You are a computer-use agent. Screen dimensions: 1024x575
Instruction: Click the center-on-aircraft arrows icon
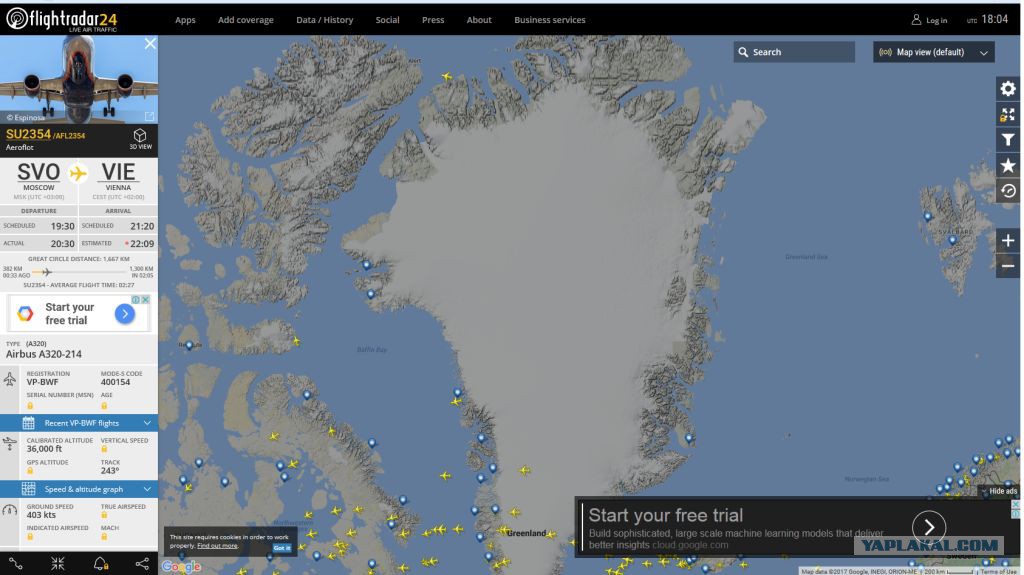pyautogui.click(x=58, y=564)
